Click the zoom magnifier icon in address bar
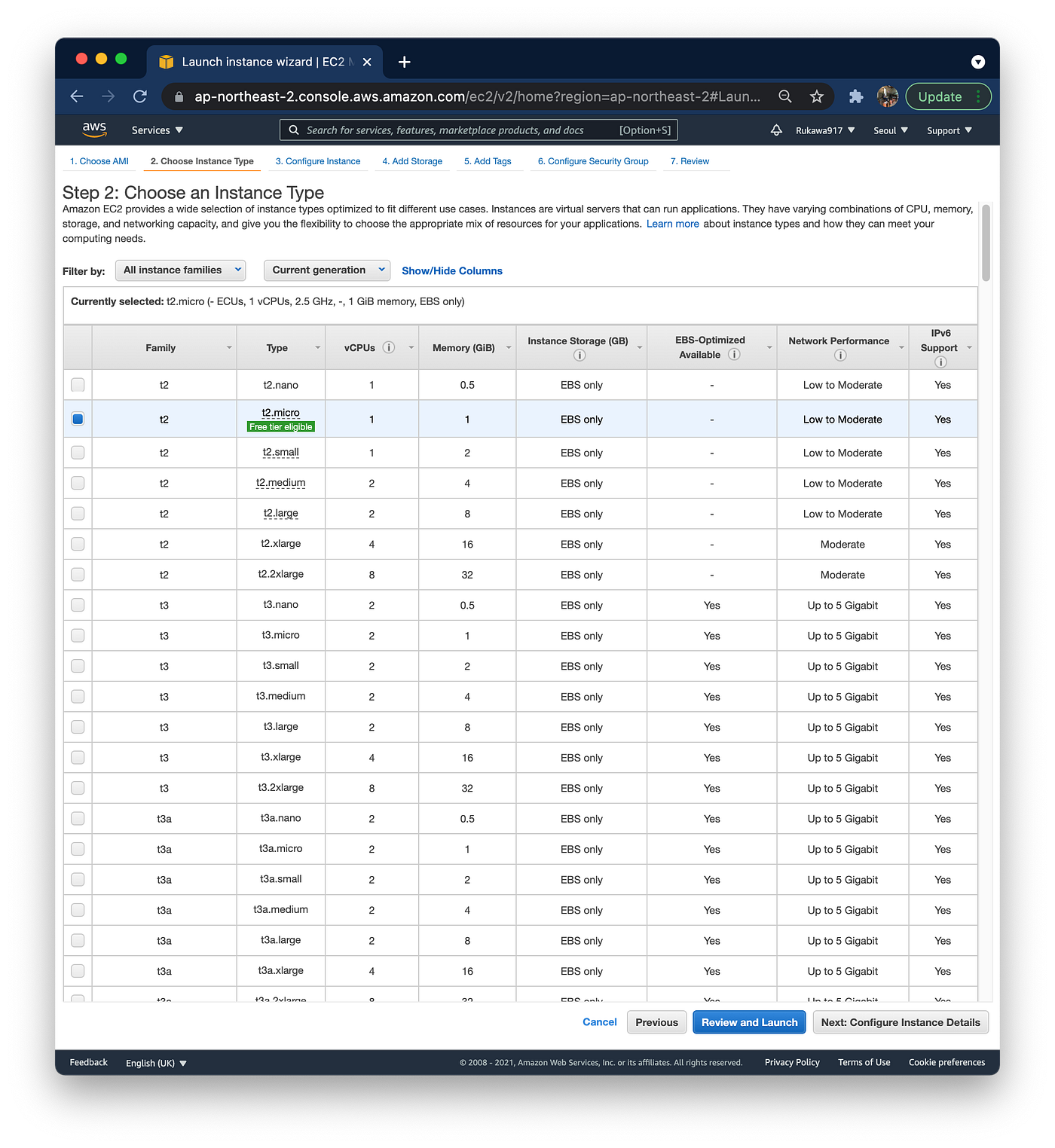 point(785,96)
